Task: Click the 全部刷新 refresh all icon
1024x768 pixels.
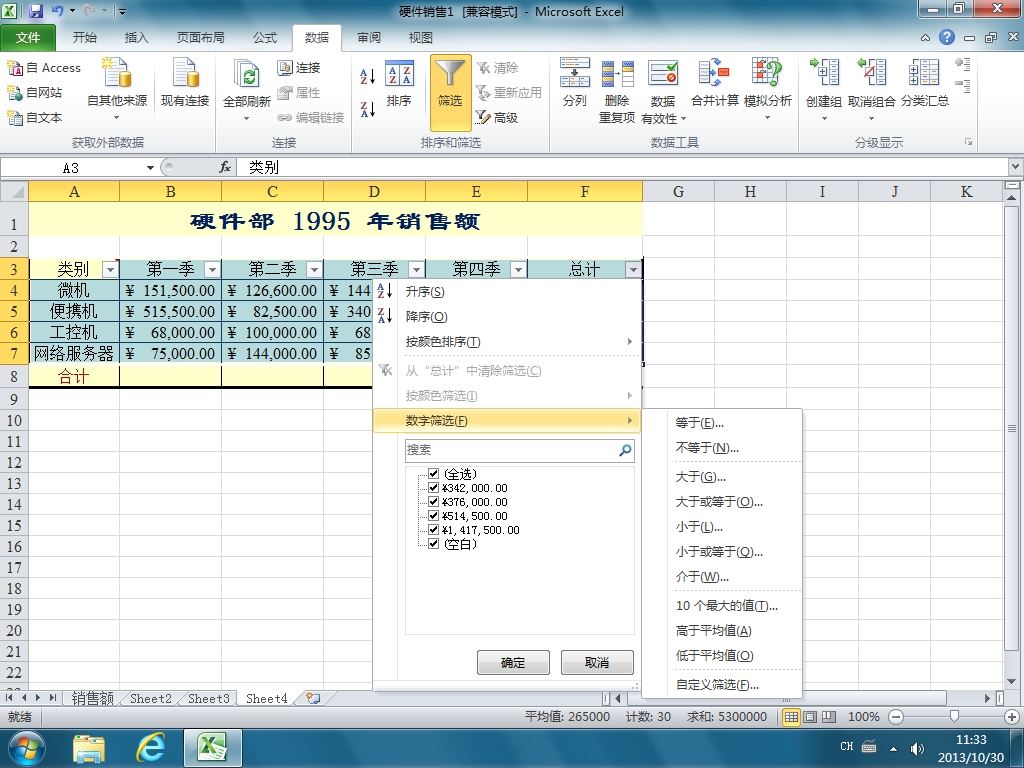Action: pyautogui.click(x=247, y=74)
